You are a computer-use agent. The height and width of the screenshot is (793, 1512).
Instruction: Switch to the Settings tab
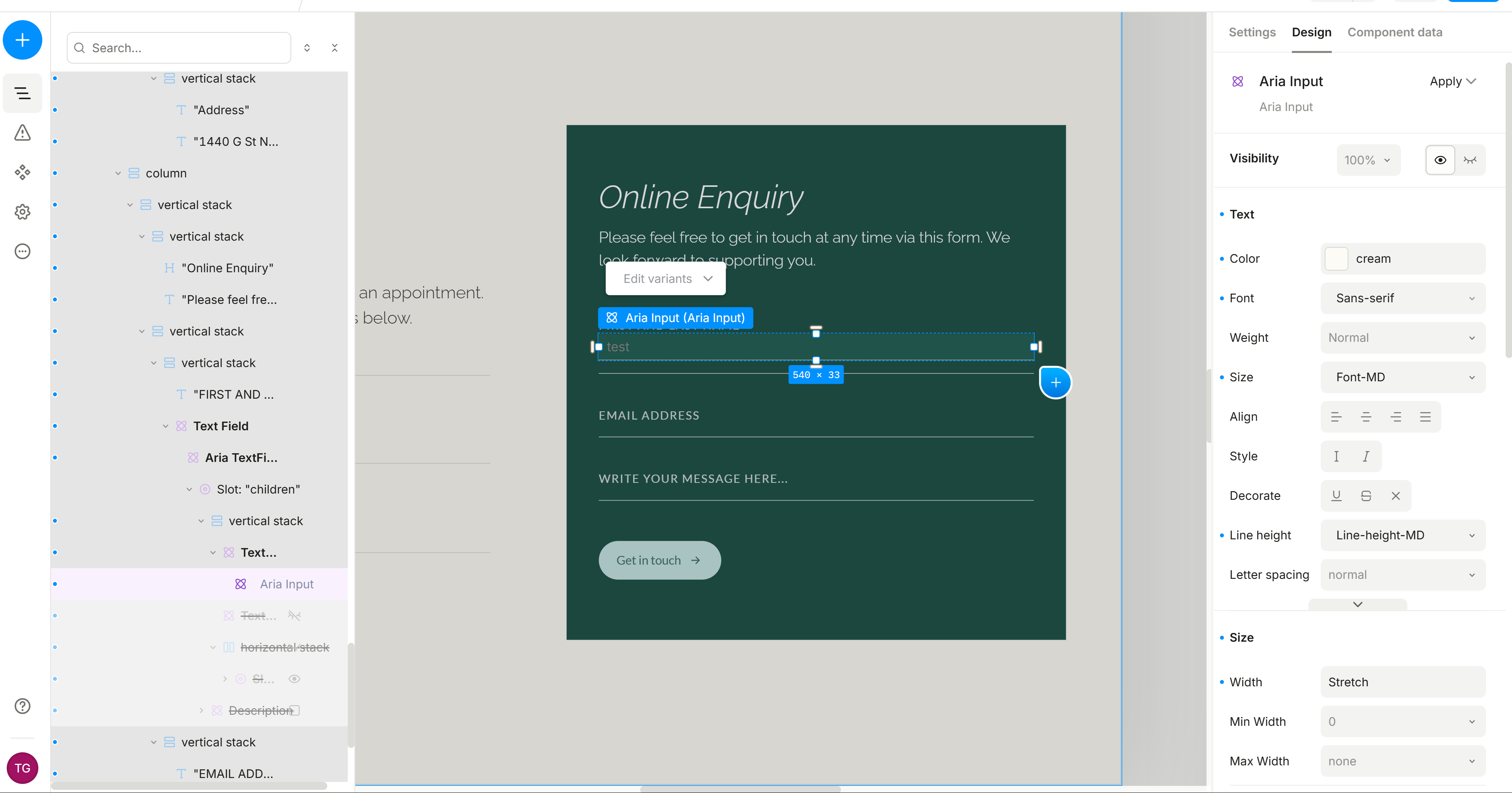(x=1252, y=32)
